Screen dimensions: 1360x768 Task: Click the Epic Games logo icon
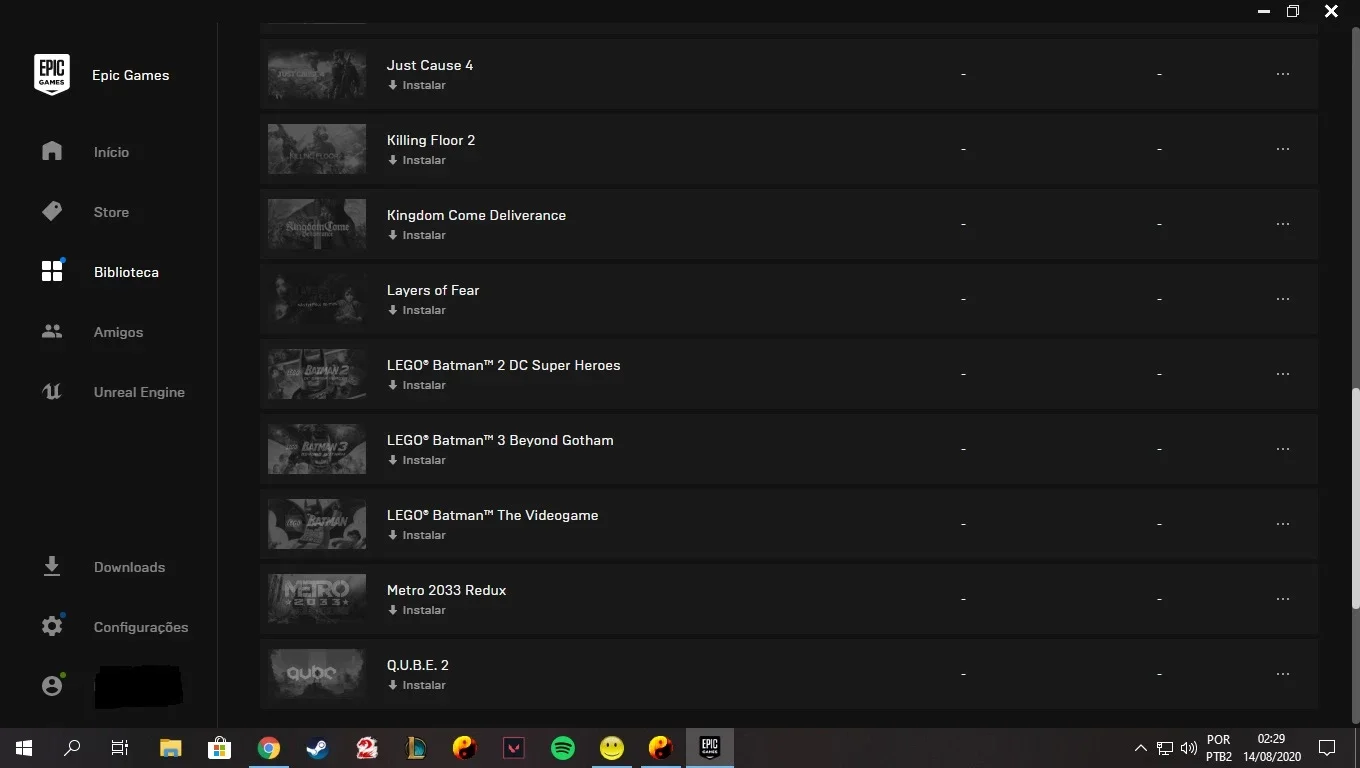(52, 75)
